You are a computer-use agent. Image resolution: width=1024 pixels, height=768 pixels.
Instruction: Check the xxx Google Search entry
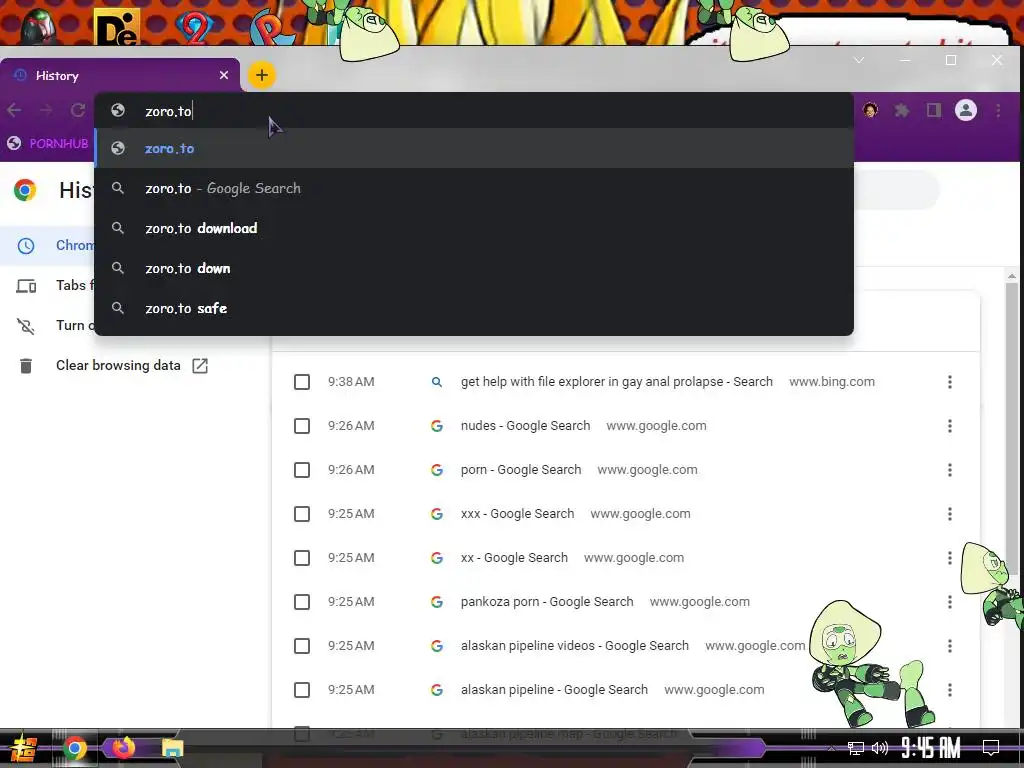click(x=302, y=514)
